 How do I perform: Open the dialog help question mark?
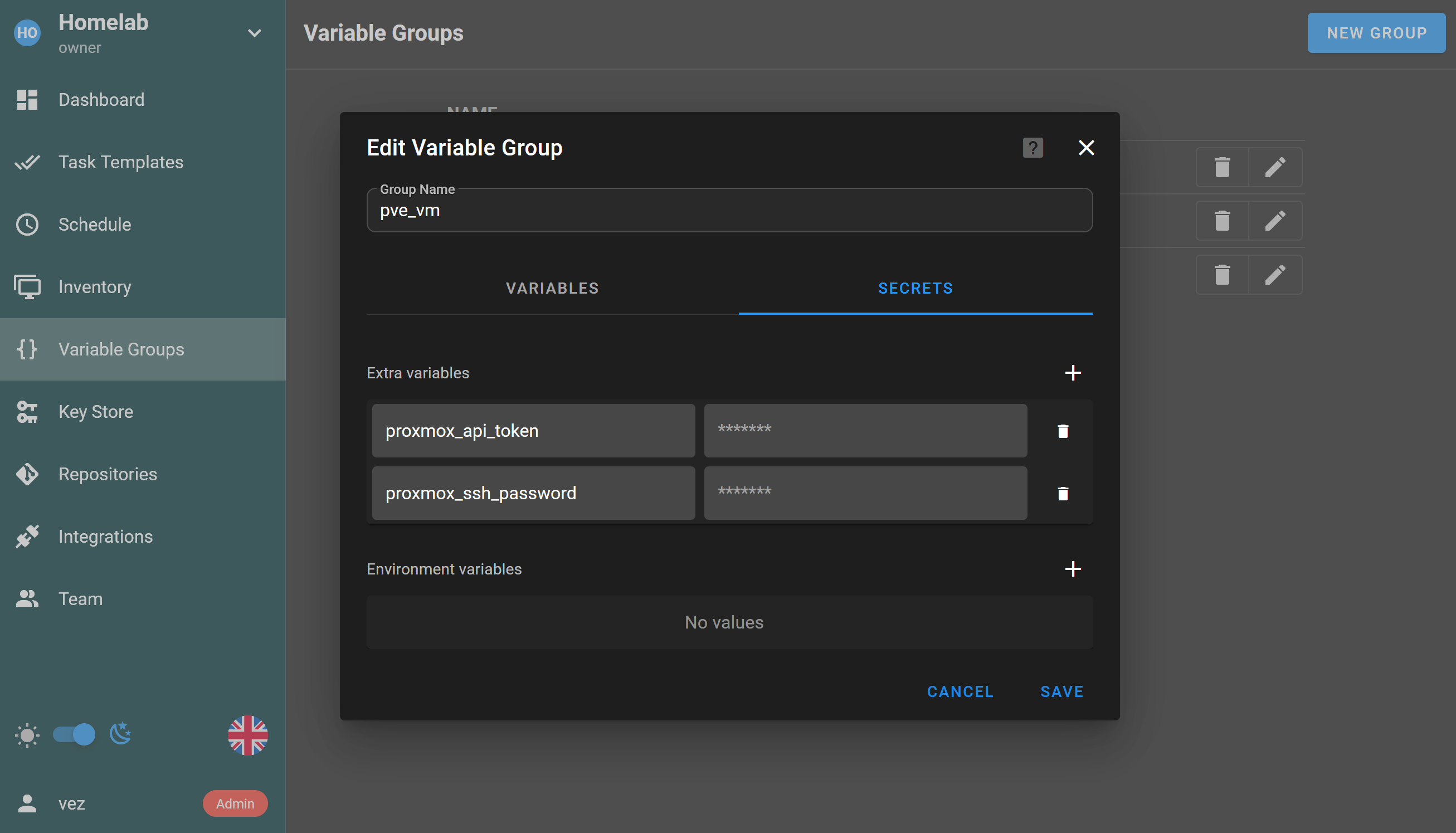point(1033,148)
